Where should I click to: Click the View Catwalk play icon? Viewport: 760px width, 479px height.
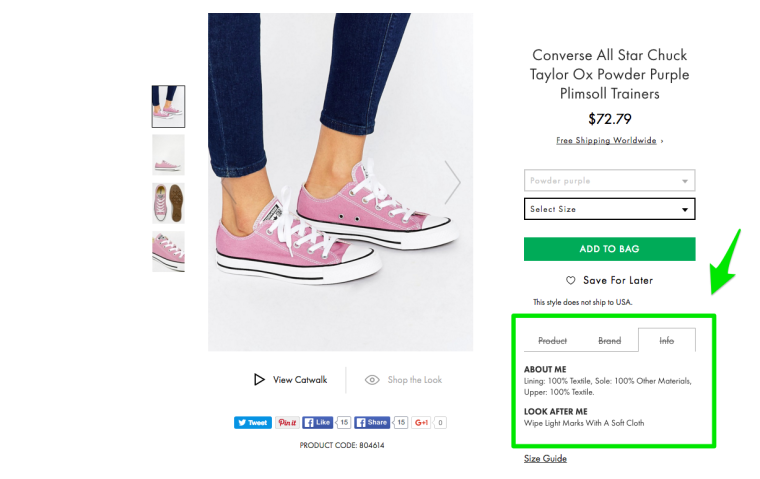click(259, 380)
